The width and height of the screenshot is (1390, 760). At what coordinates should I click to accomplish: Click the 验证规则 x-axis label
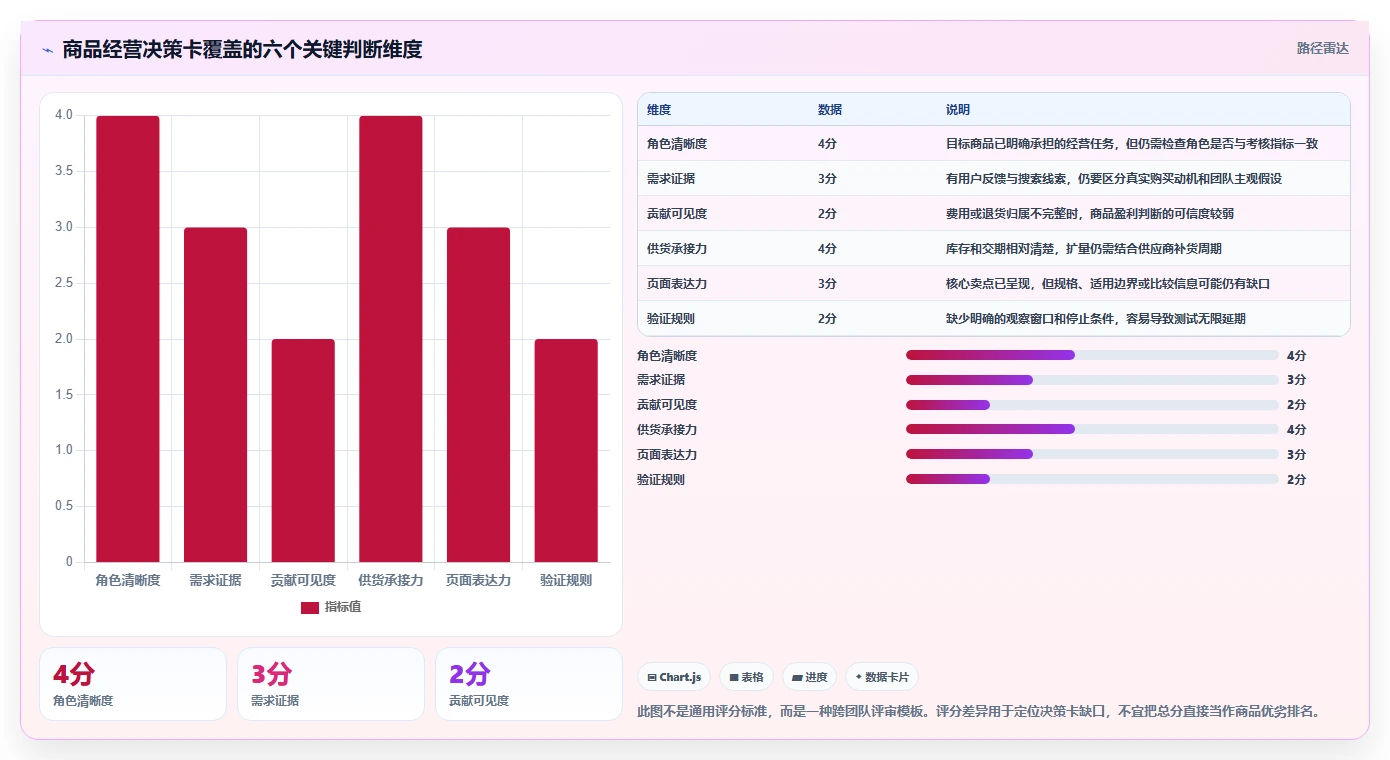pos(566,580)
